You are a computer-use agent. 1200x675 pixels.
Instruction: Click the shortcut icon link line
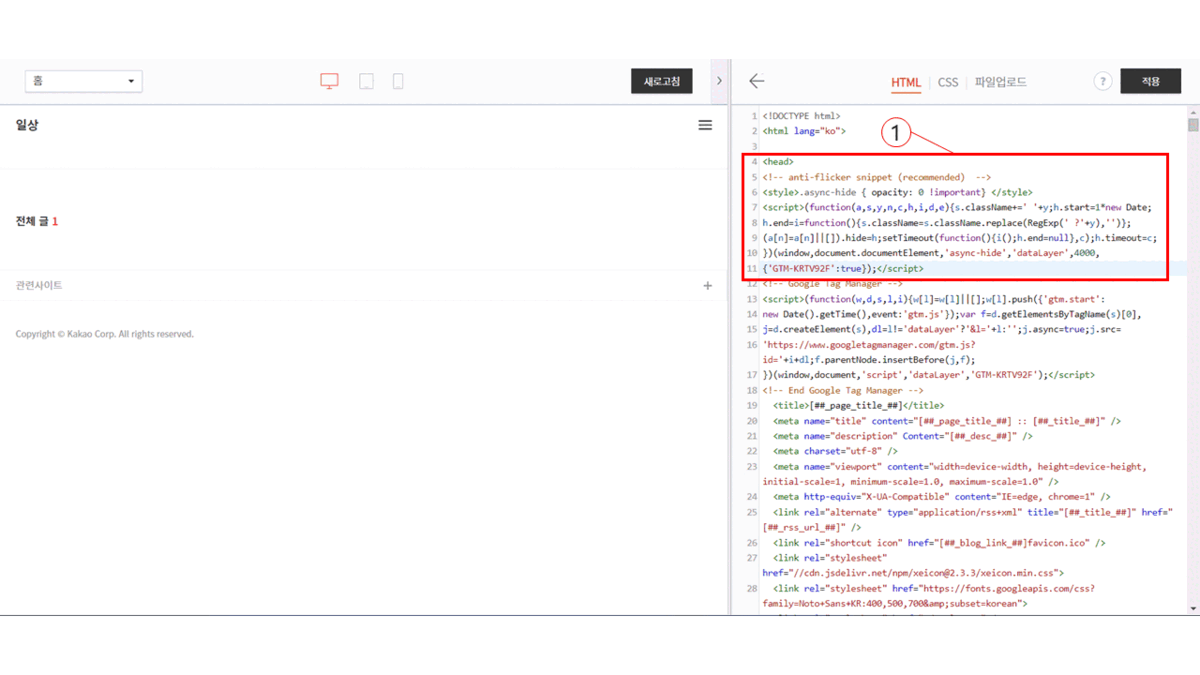tap(939, 543)
